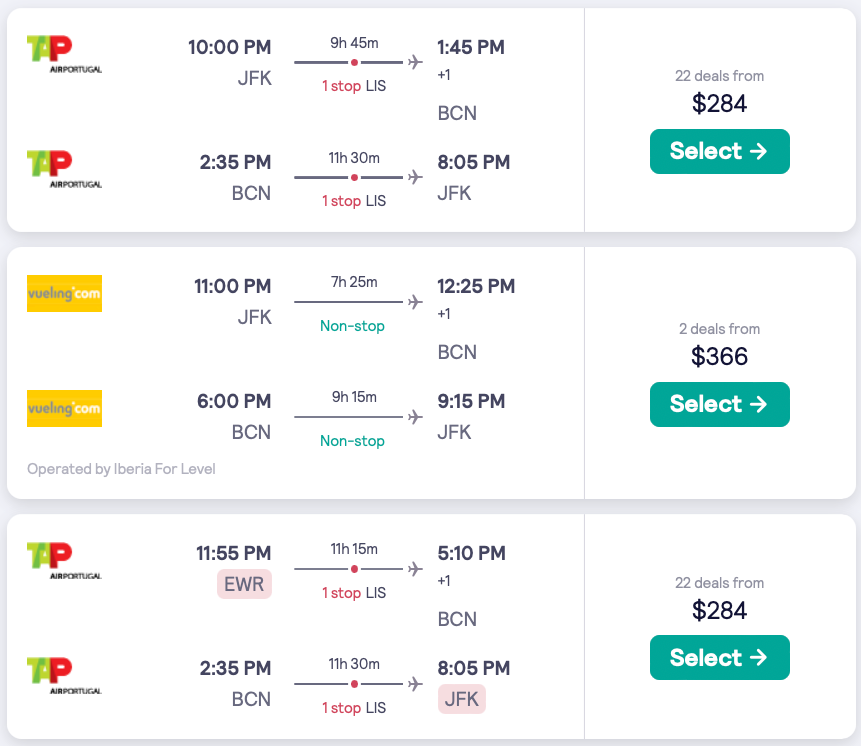Click TAP logo on first card's return flight
This screenshot has height=746, width=861.
point(64,169)
